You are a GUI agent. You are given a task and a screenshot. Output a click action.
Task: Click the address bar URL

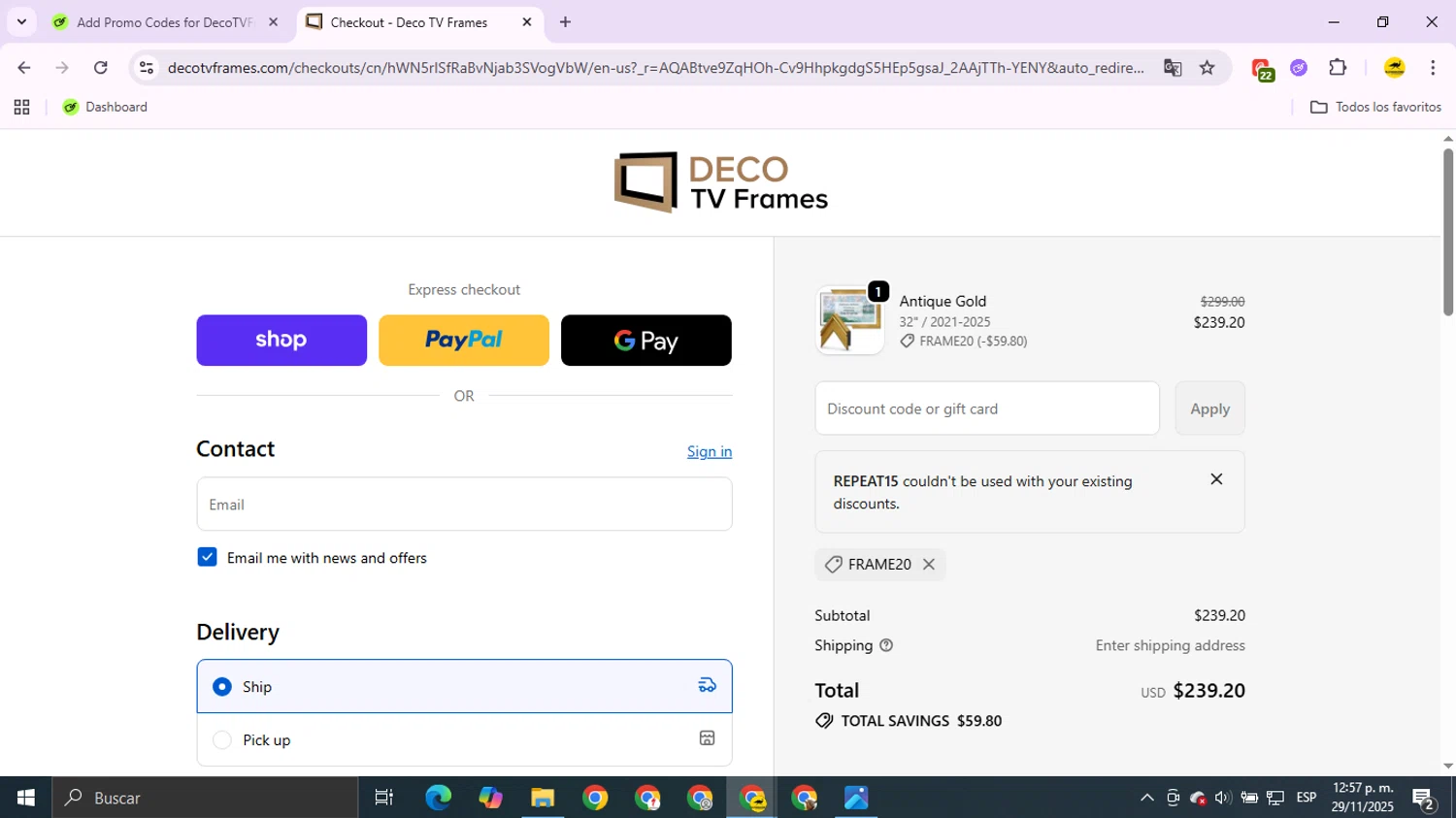pyautogui.click(x=655, y=68)
